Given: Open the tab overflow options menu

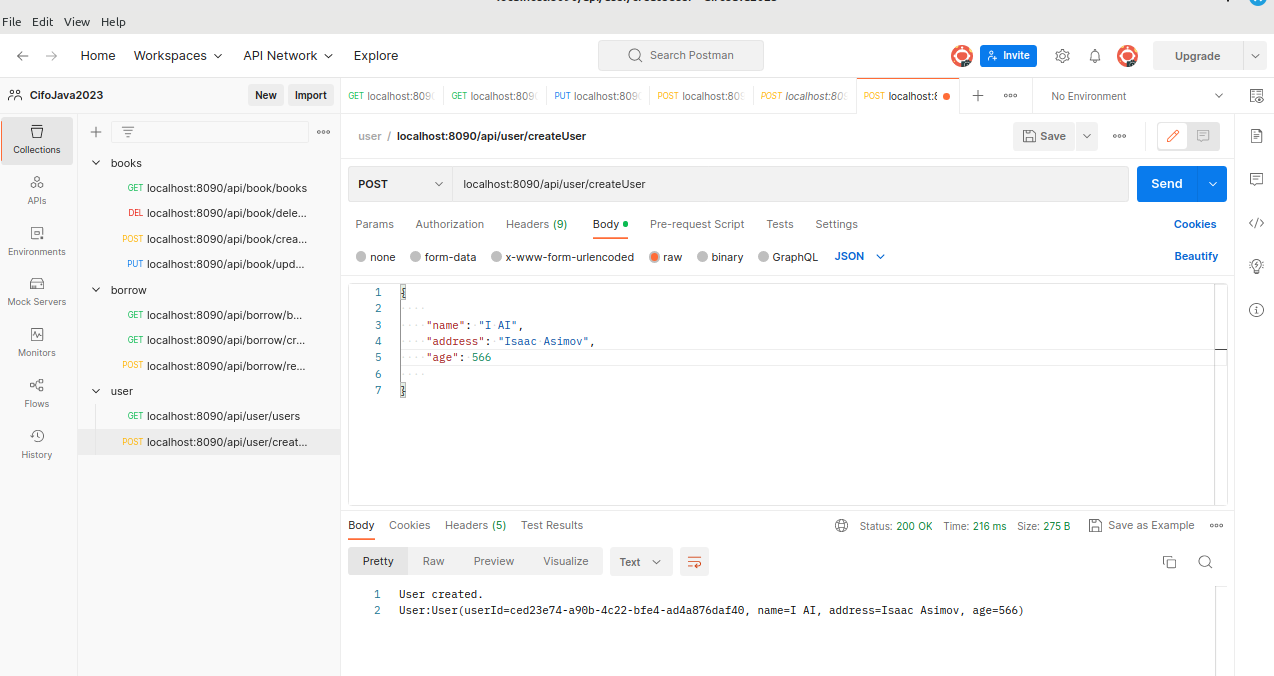Looking at the screenshot, I should click(x=1010, y=96).
